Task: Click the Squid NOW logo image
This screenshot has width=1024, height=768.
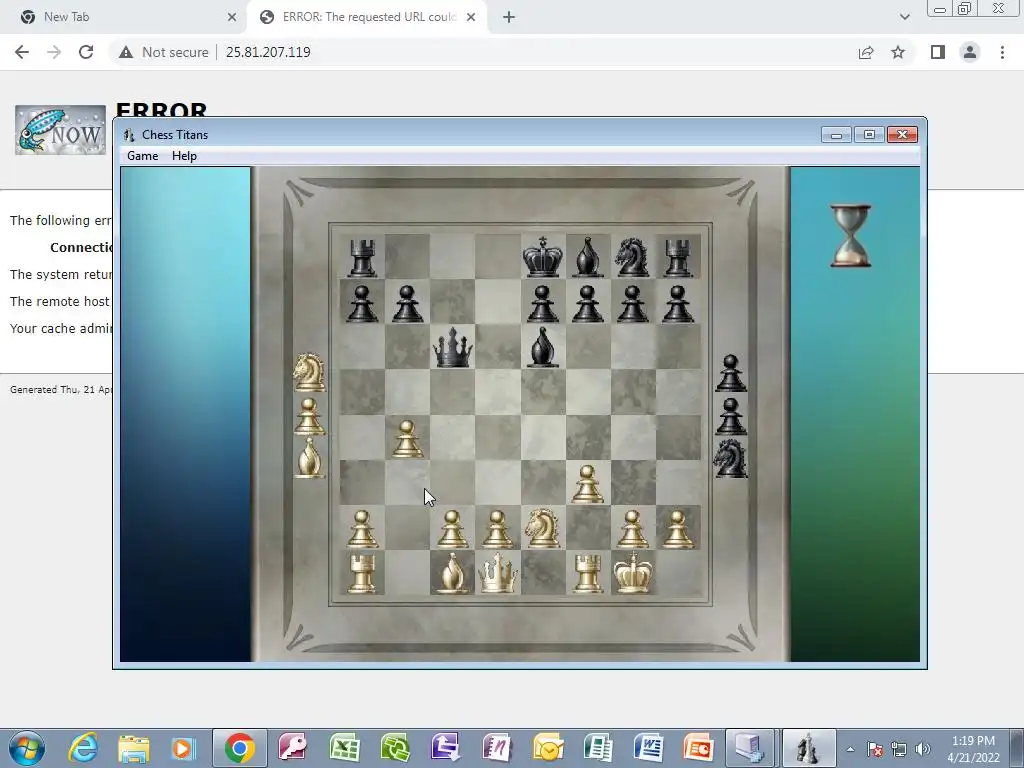Action: 60,130
